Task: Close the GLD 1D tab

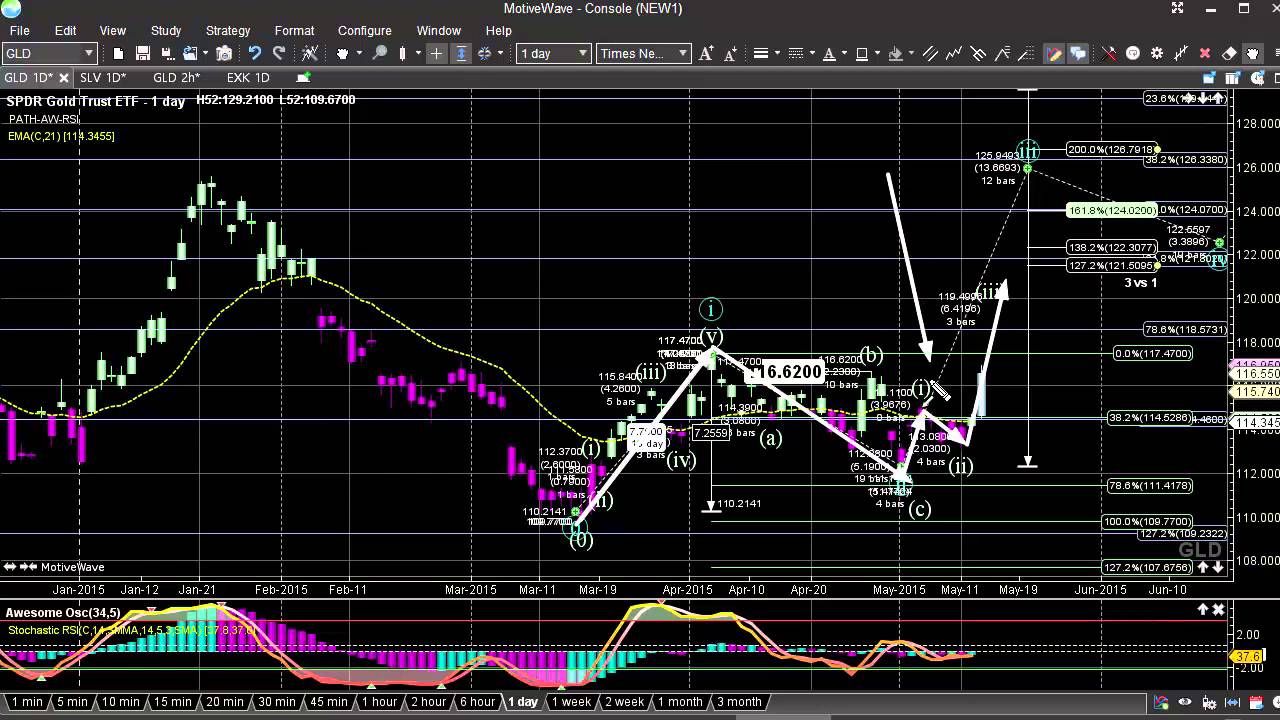Action: click(x=64, y=77)
